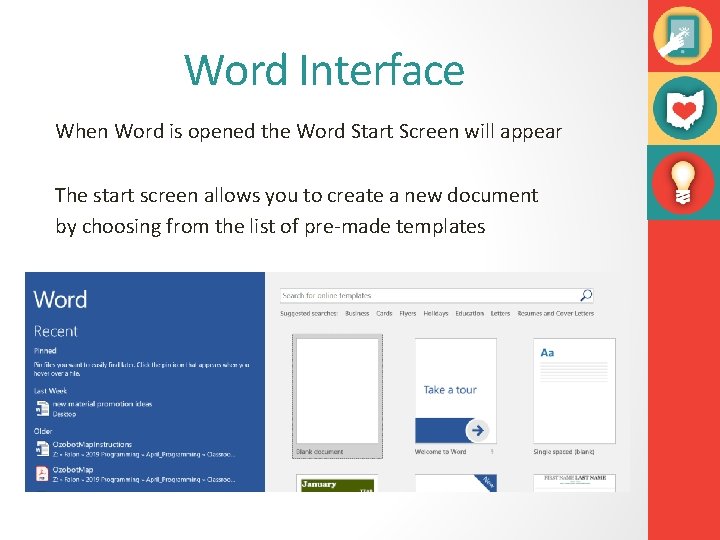720x540 pixels.
Task: Select the Flyers suggested search
Action: [x=407, y=313]
